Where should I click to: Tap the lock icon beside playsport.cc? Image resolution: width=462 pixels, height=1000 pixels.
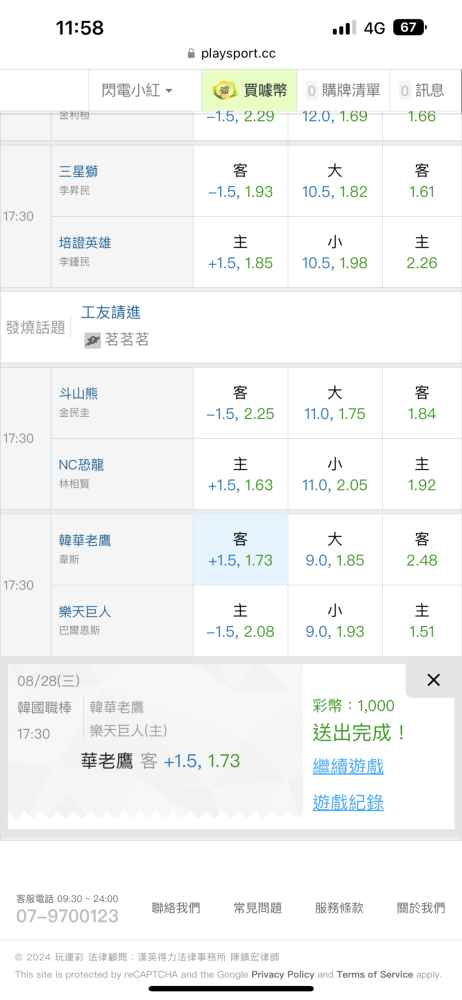[191, 54]
